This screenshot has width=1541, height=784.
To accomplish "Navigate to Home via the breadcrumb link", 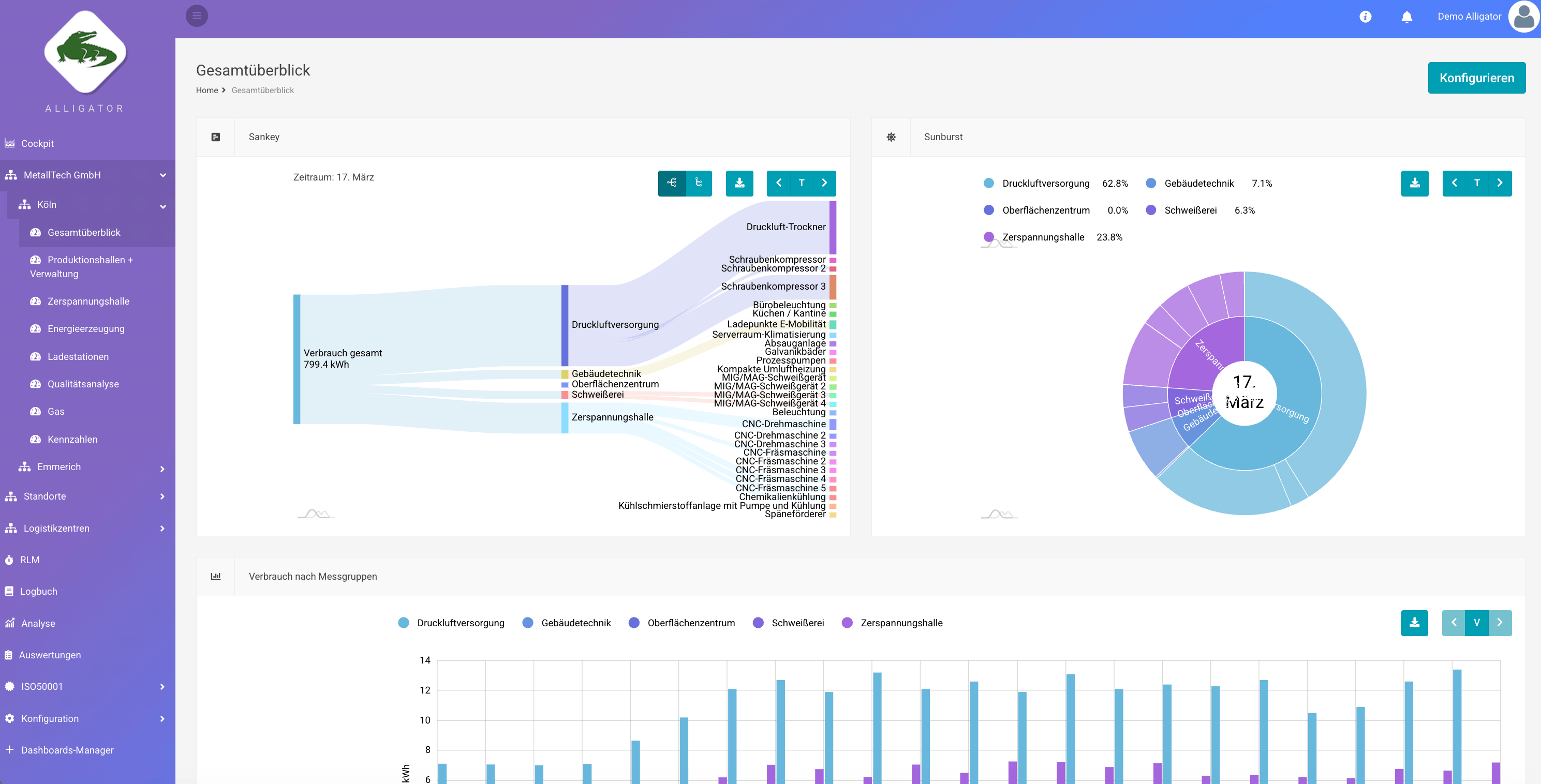I will pyautogui.click(x=207, y=89).
